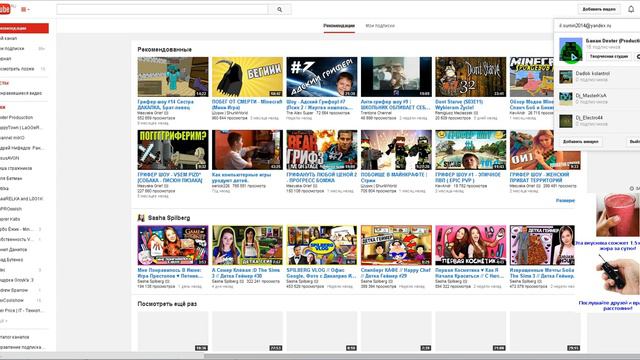Open the HappyTown LaGGeR sidebar channel
The image size is (640, 360).
[x=21, y=128]
